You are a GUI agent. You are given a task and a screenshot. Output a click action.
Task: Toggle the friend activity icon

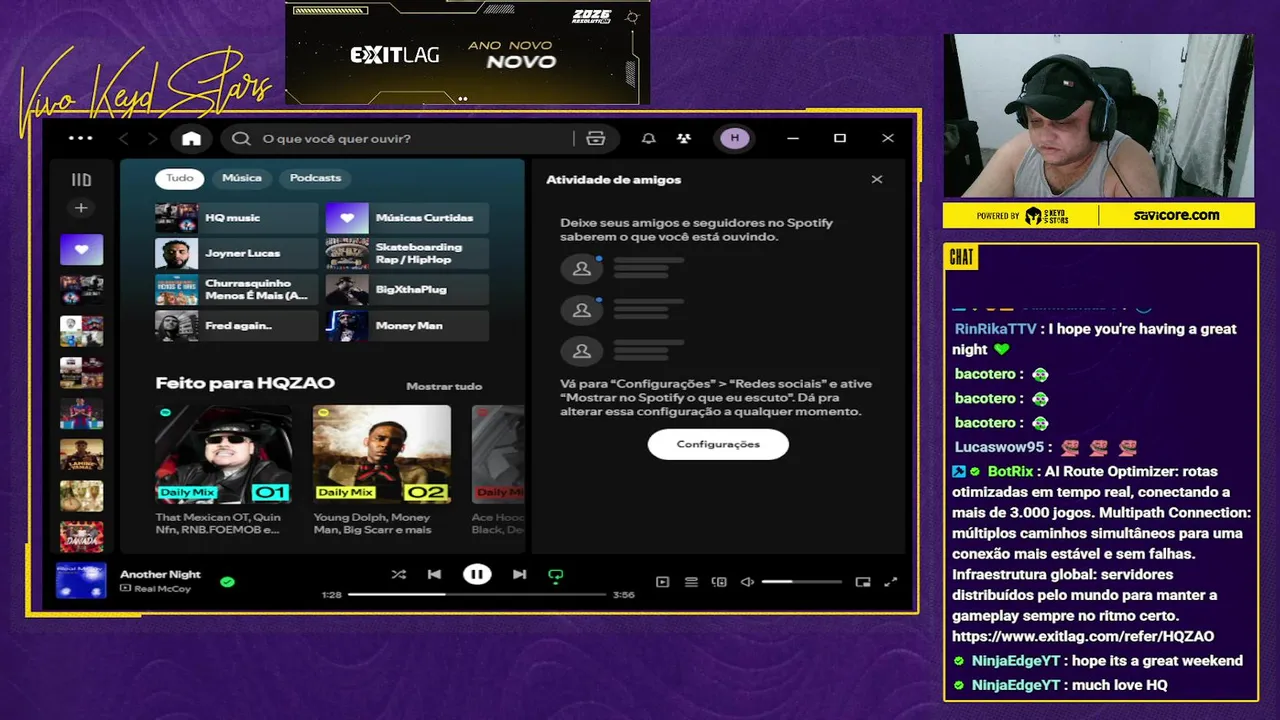point(683,138)
